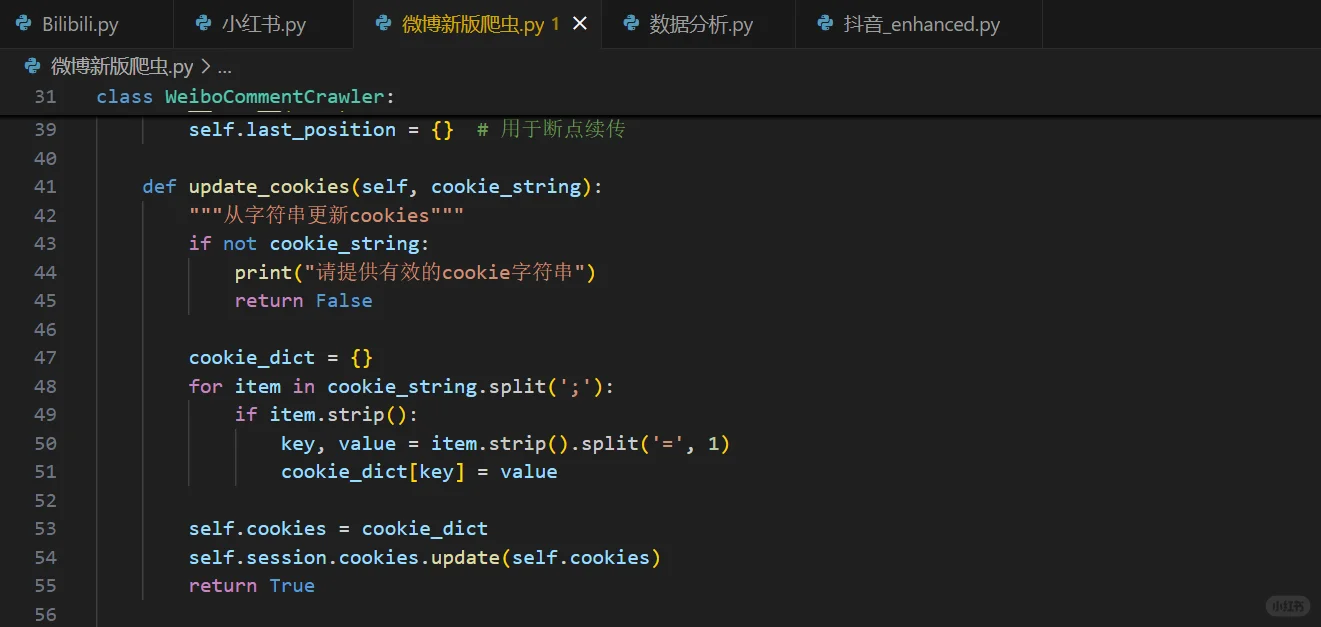Click the for loop split(';') line

click(401, 386)
